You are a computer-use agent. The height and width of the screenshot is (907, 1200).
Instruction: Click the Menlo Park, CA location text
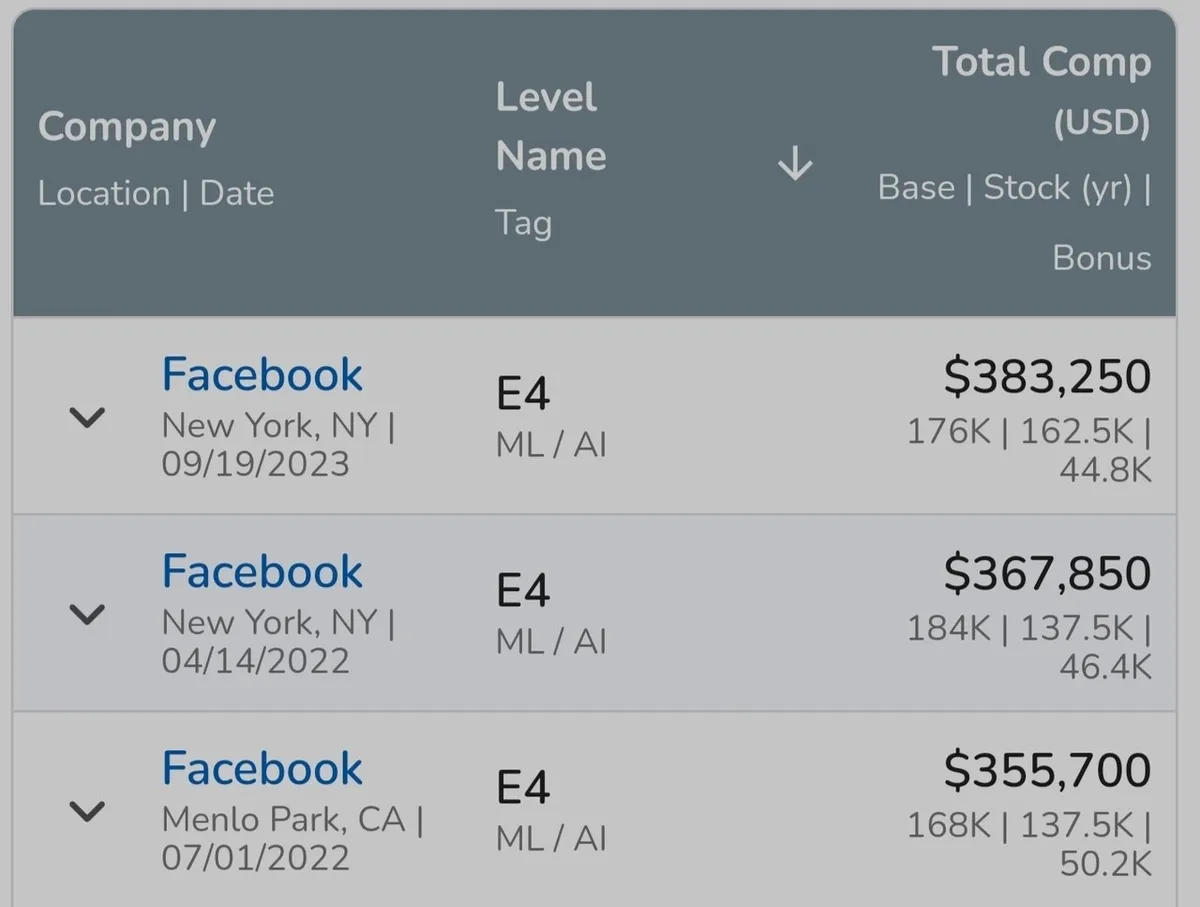click(284, 820)
